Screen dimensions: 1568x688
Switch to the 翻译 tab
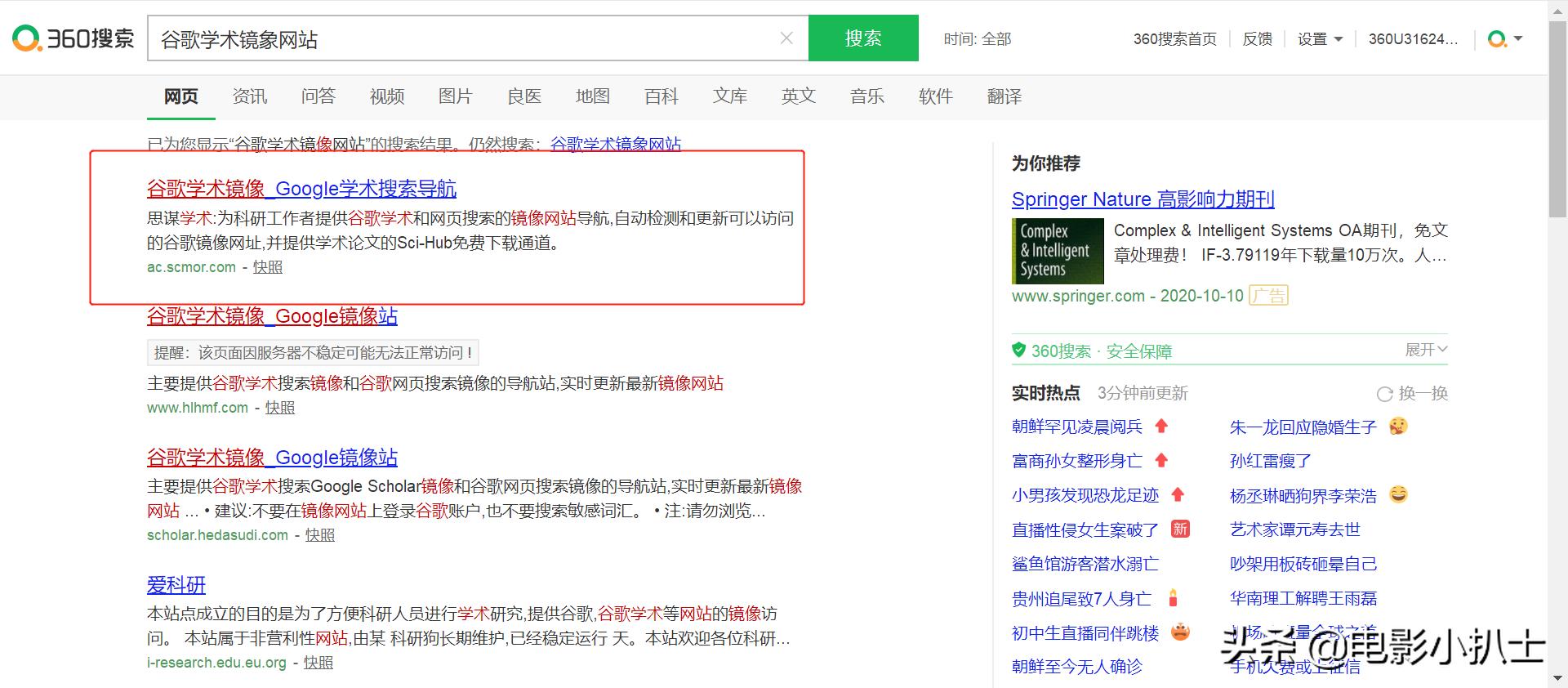click(1004, 96)
